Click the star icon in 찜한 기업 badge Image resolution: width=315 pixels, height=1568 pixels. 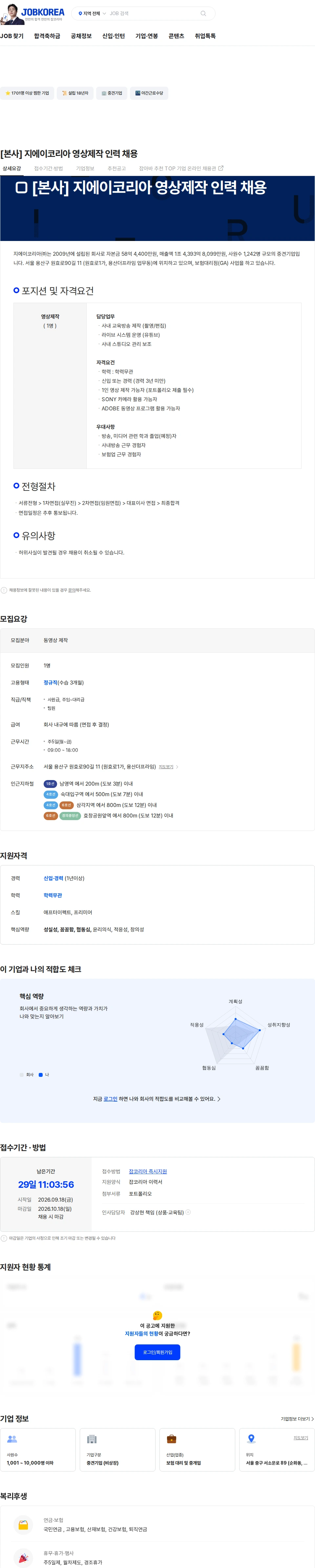[x=7, y=93]
